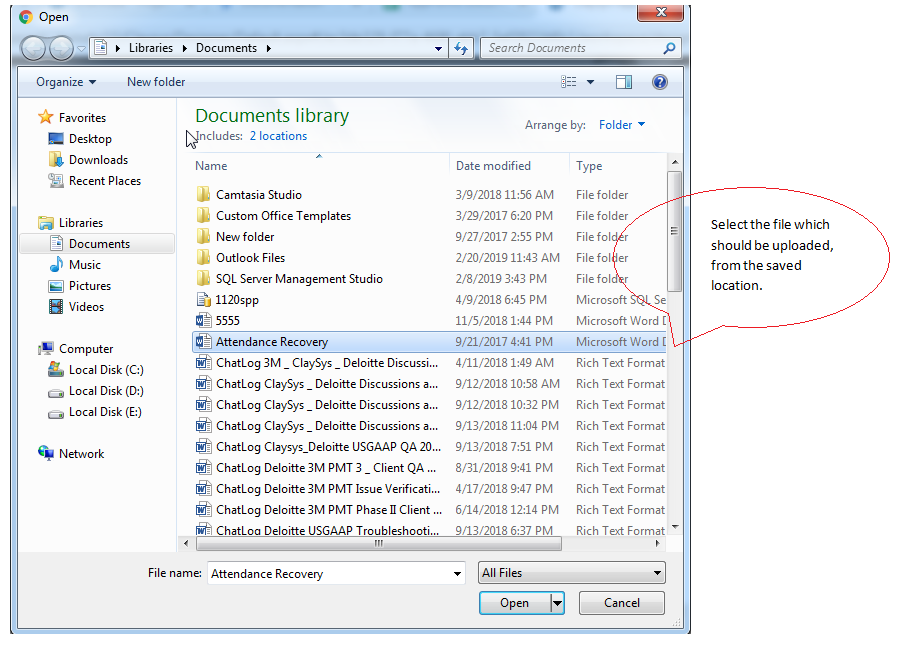Click the Forward navigation arrow button
907x647 pixels.
click(x=61, y=48)
